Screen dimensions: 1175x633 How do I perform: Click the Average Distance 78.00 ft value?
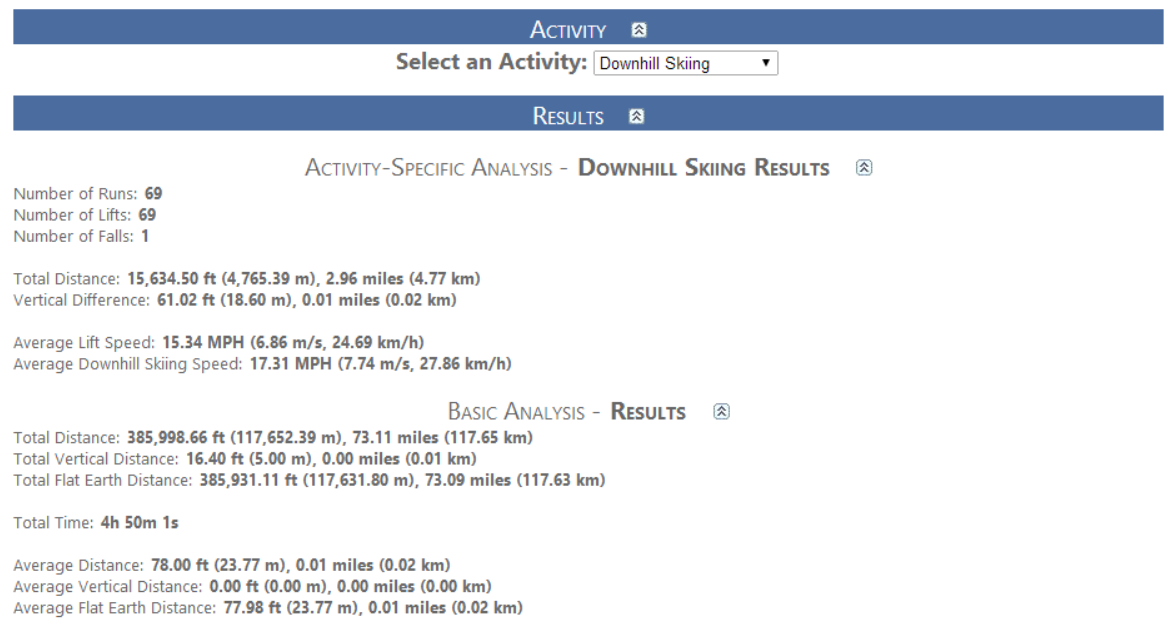[x=300, y=566]
